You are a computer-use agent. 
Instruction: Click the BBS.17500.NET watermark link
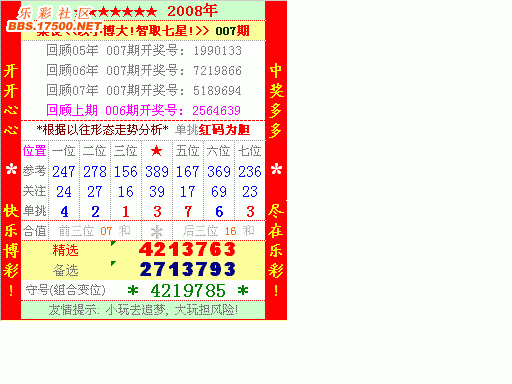[x=54, y=26]
